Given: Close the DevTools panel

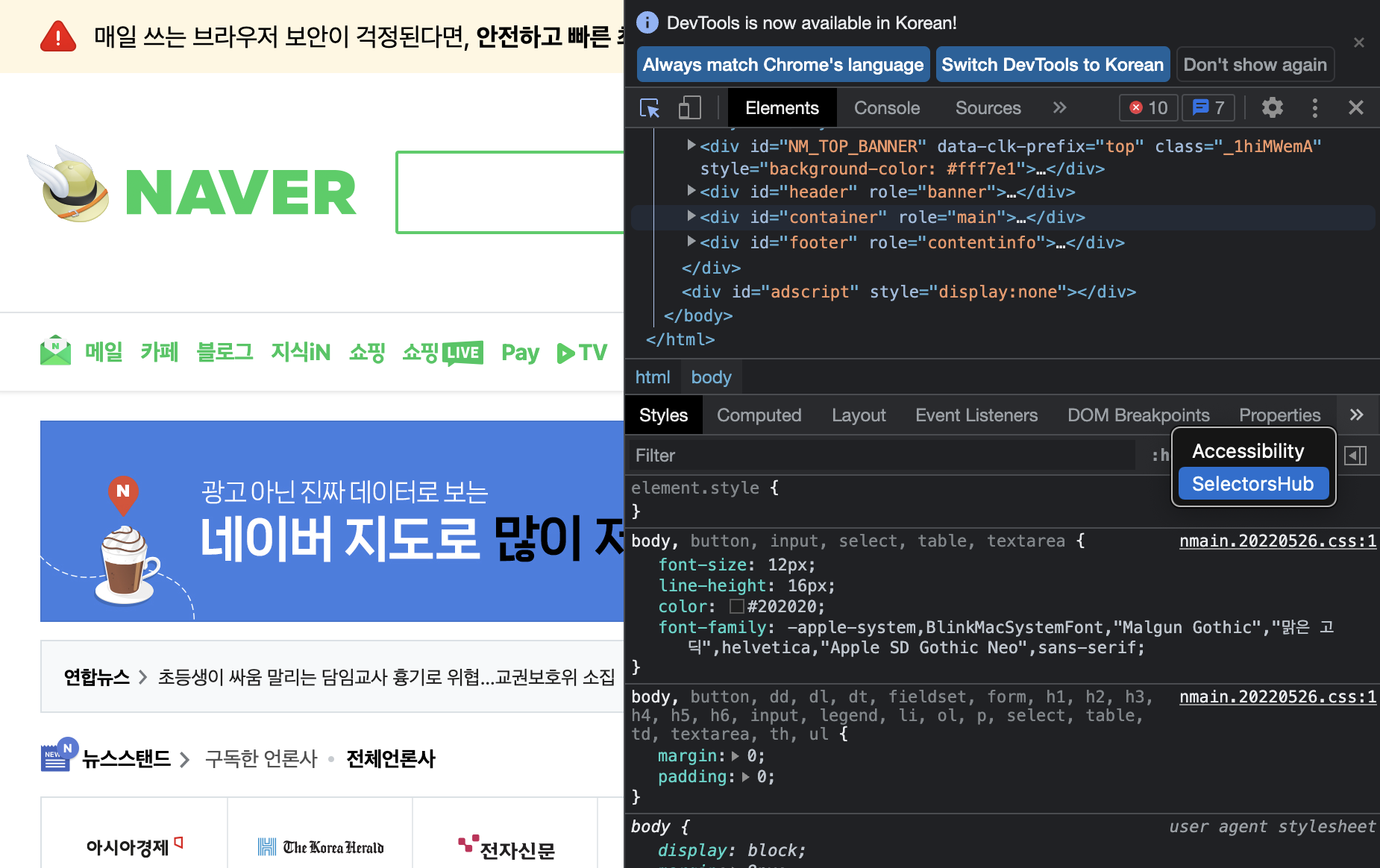Looking at the screenshot, I should click(1356, 108).
